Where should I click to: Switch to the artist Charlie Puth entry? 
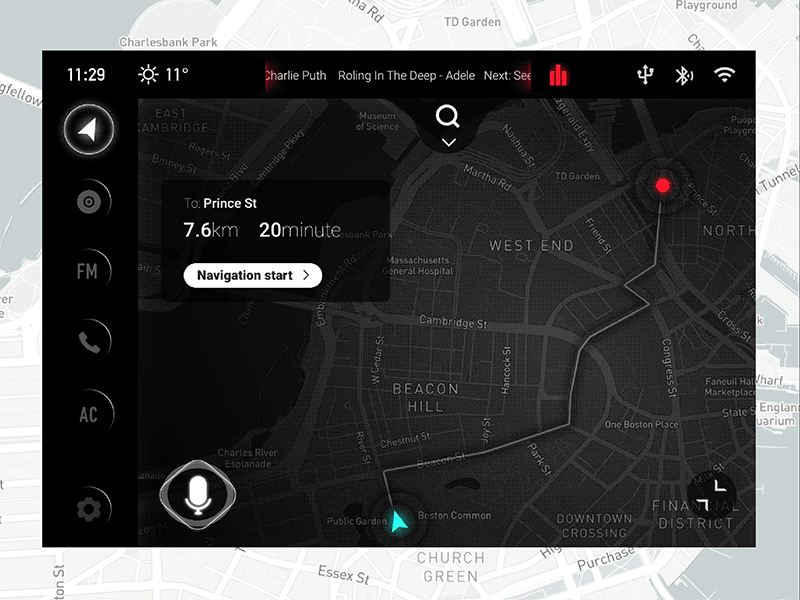(294, 75)
